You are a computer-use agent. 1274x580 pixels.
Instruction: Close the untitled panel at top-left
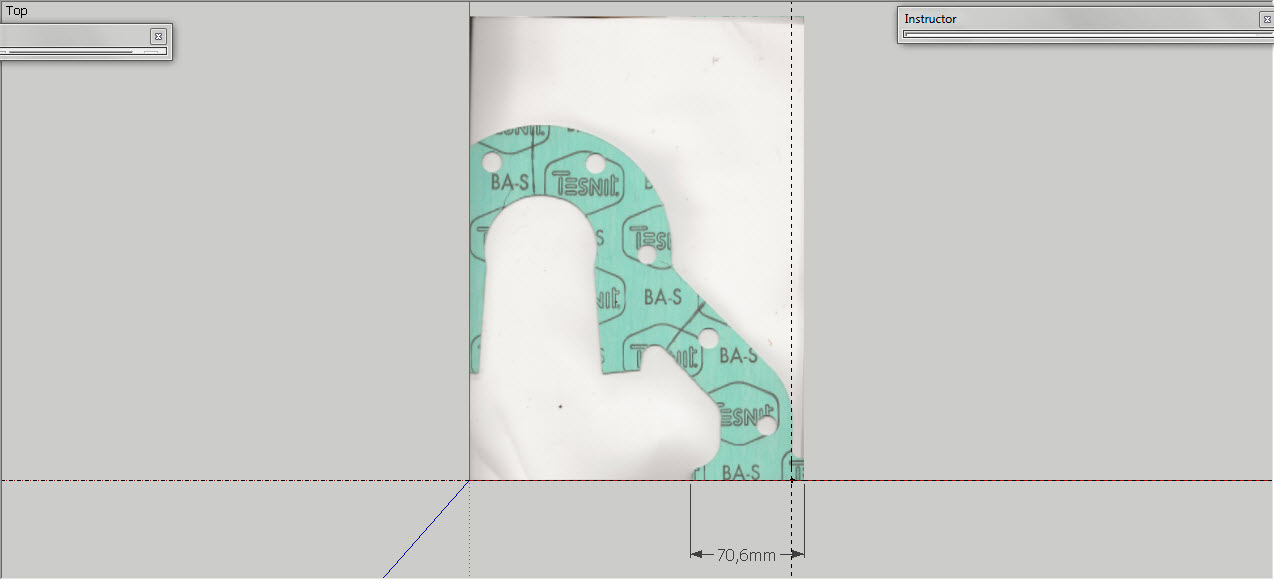click(158, 36)
